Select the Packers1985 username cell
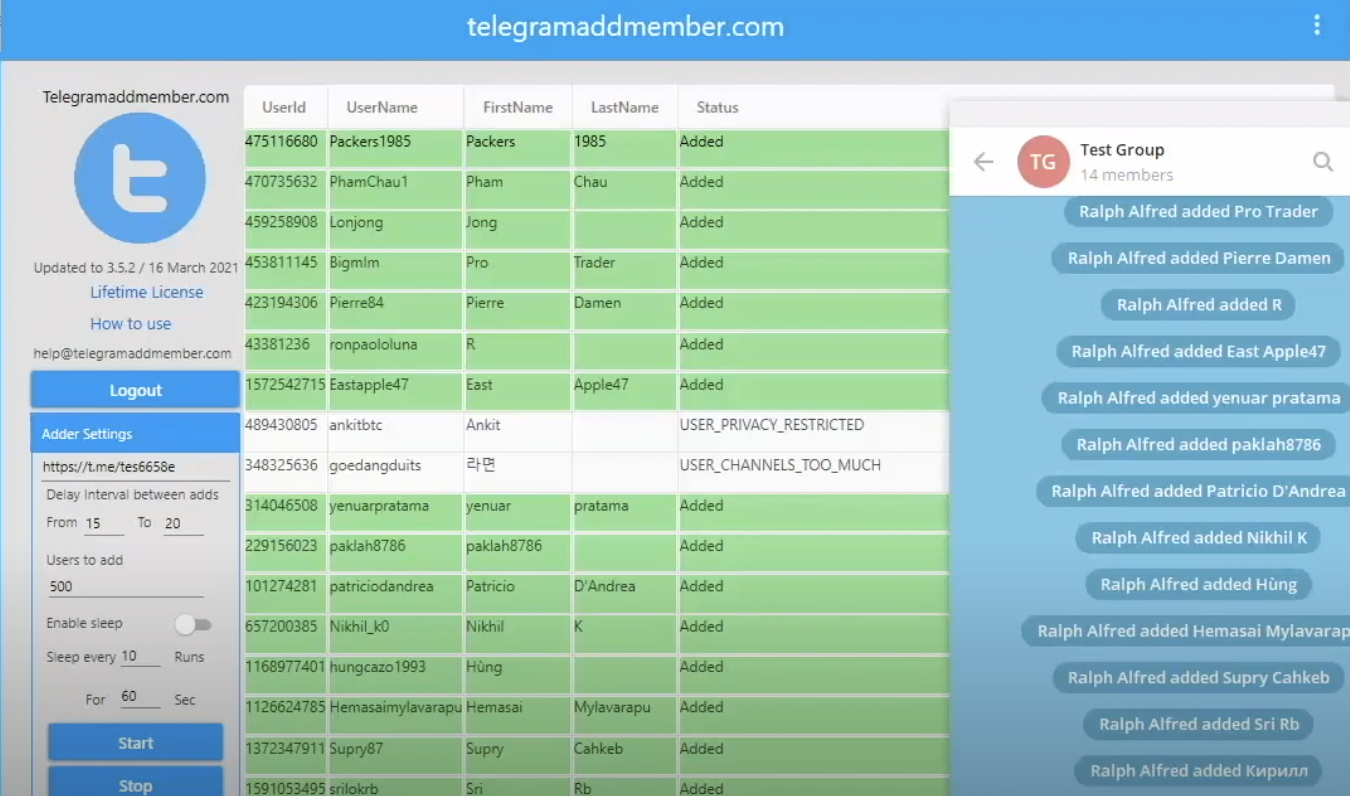 (395, 148)
